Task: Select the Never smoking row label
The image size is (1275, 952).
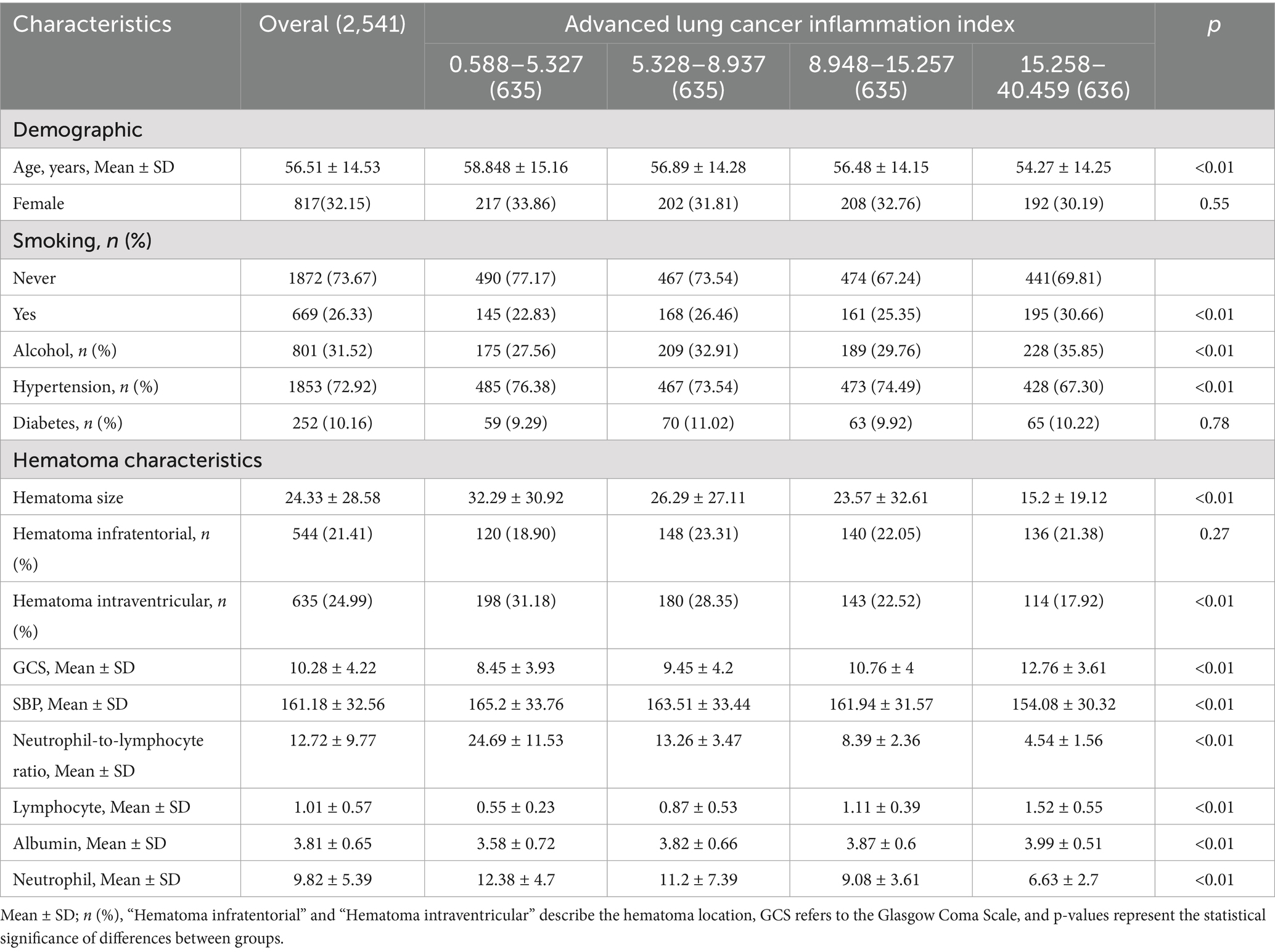Action: coord(35,278)
